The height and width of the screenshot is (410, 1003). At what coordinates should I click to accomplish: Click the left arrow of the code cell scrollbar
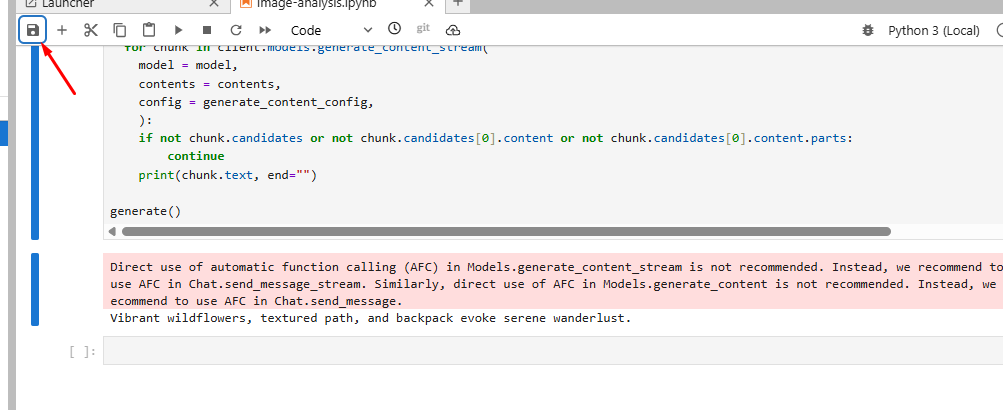(113, 232)
